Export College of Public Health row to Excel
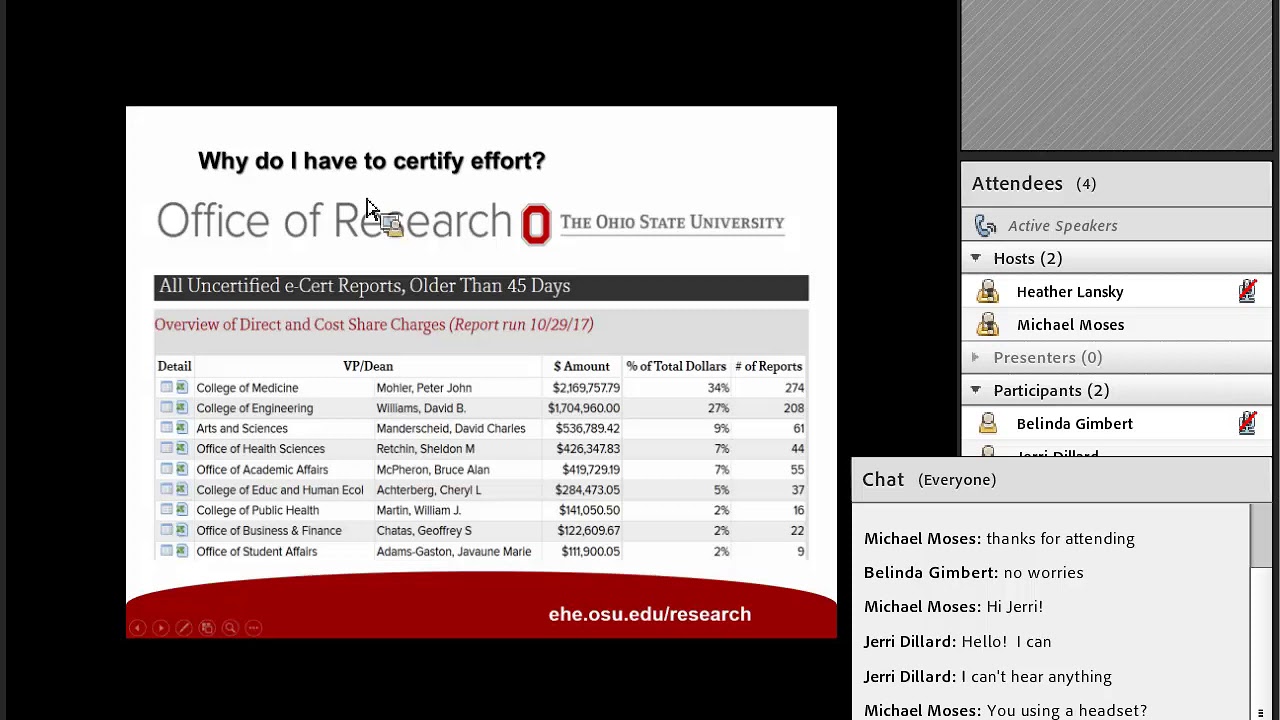Viewport: 1280px width, 720px height. tap(181, 510)
